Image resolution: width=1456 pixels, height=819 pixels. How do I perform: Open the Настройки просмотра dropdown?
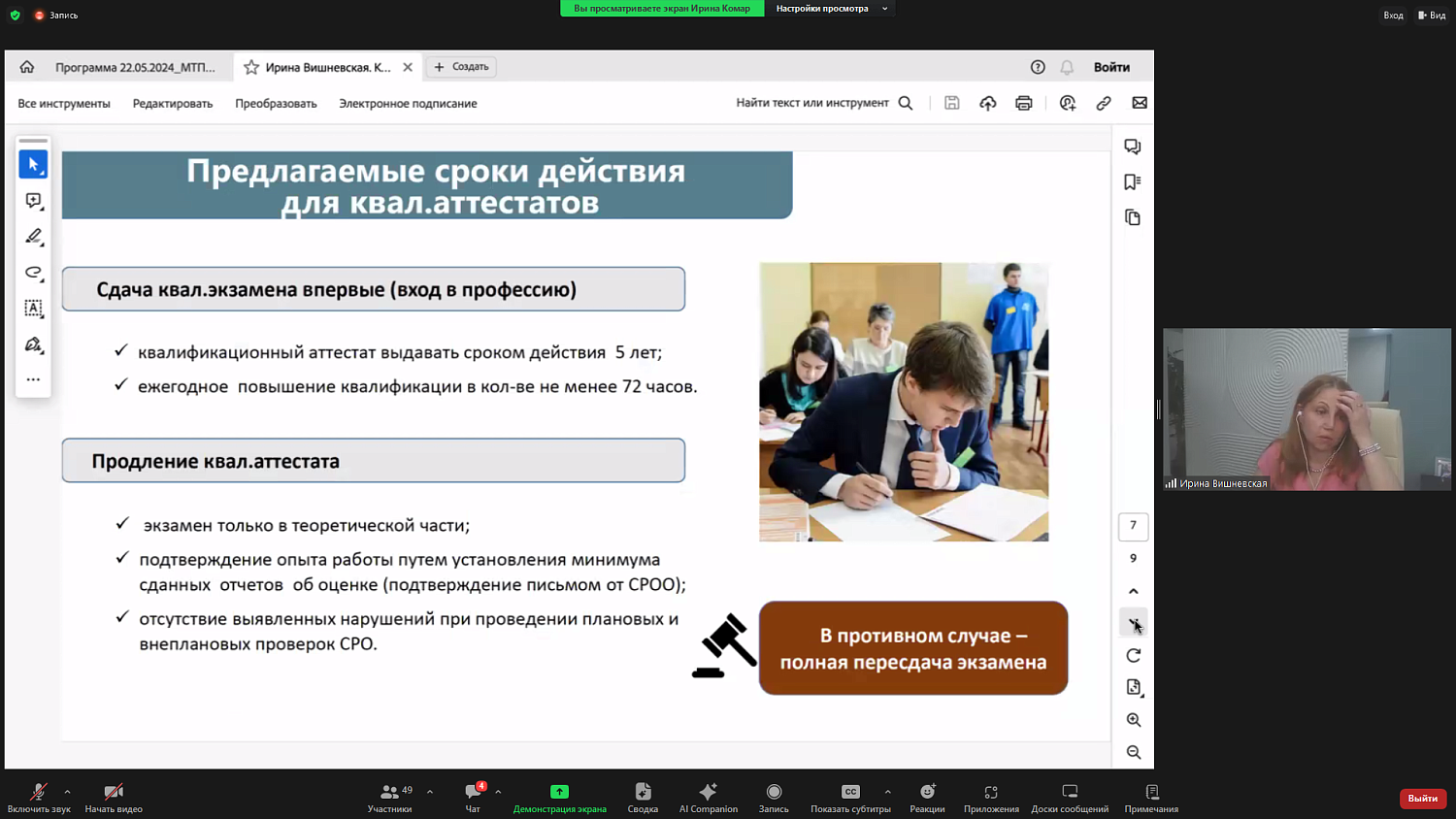tap(830, 9)
